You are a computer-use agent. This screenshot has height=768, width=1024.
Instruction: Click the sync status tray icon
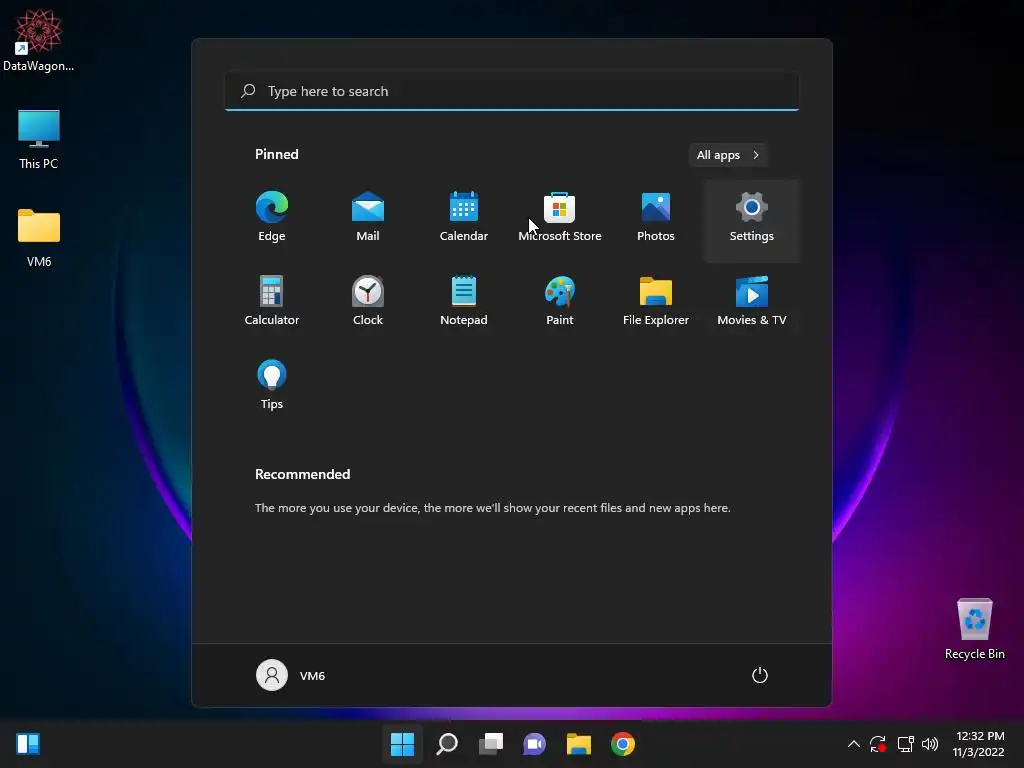point(878,744)
